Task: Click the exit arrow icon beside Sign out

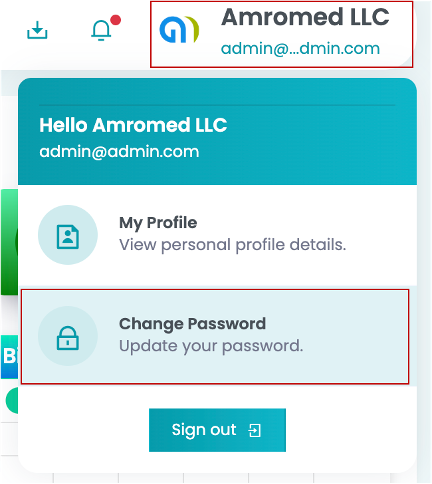Action: [x=255, y=430]
